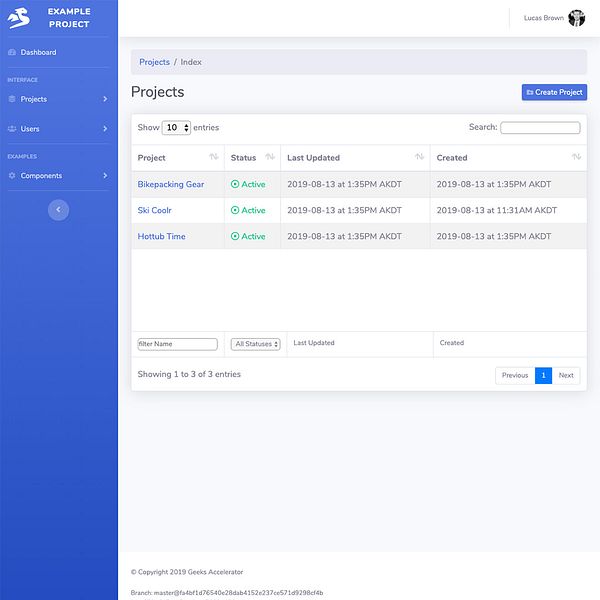Viewport: 600px width, 600px height.
Task: Open Lucas Brown's avatar menu
Action: tap(576, 18)
